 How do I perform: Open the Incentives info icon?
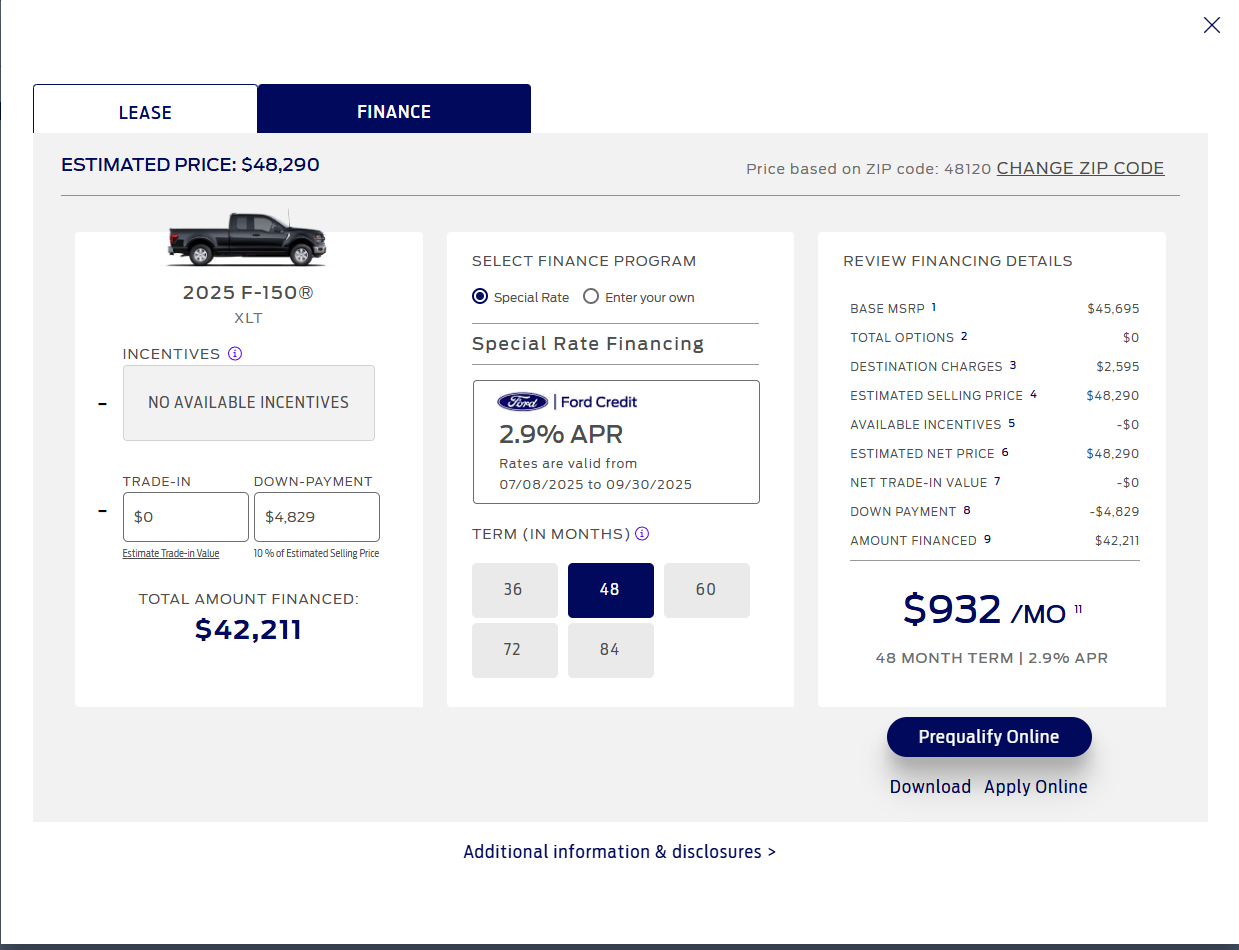235,354
